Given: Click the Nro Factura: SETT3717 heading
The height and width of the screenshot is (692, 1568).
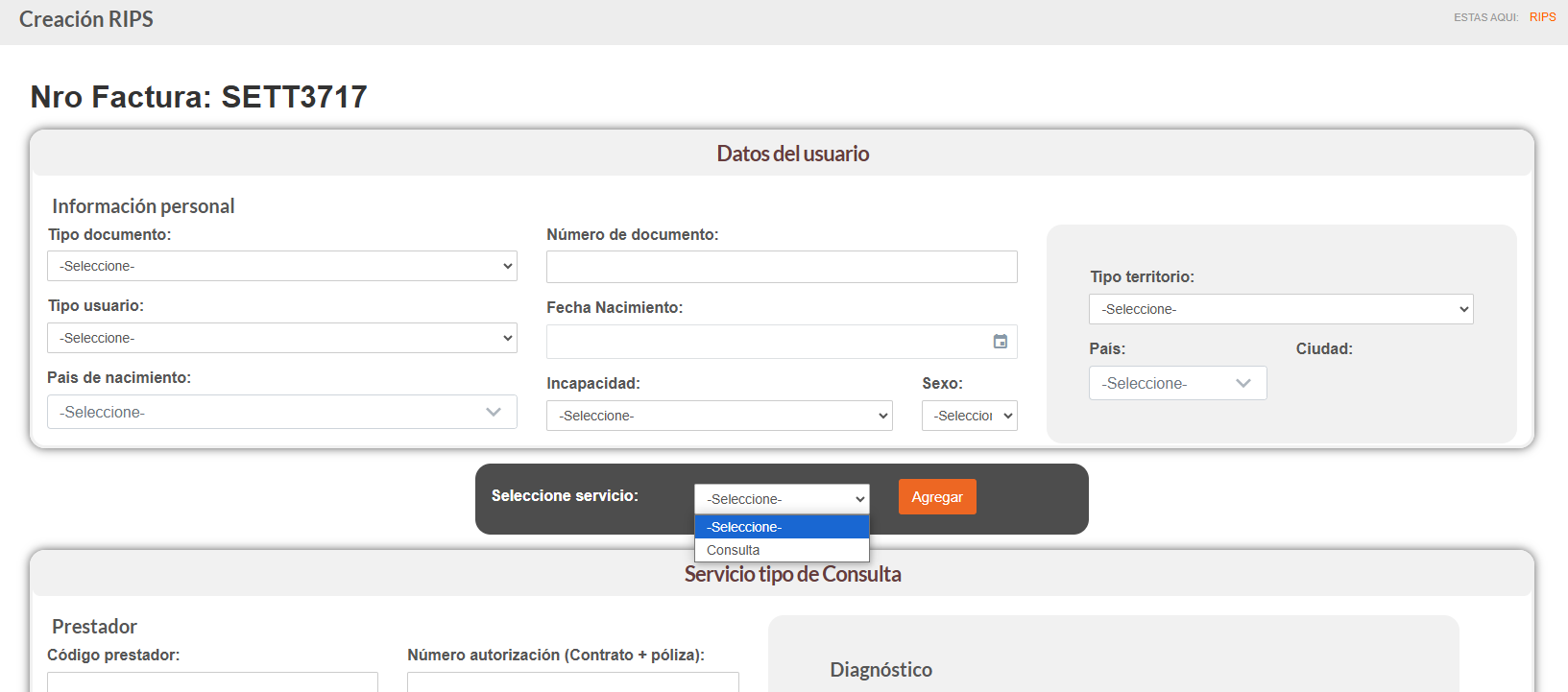Looking at the screenshot, I should [199, 97].
